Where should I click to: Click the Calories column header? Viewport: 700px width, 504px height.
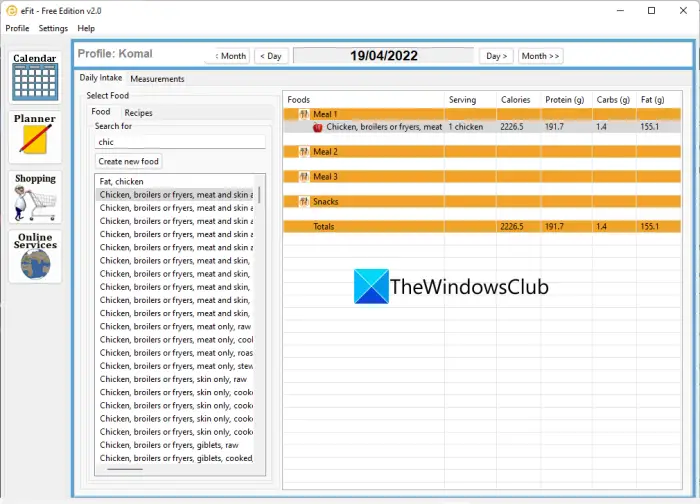518,100
